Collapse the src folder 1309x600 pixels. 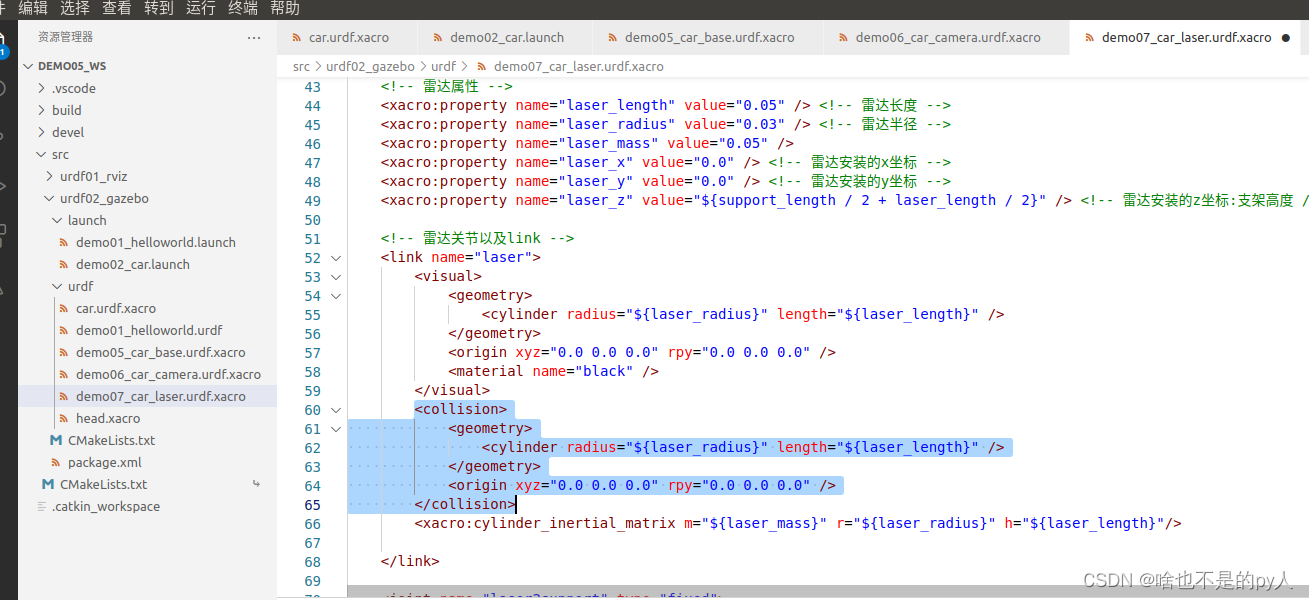(40, 154)
